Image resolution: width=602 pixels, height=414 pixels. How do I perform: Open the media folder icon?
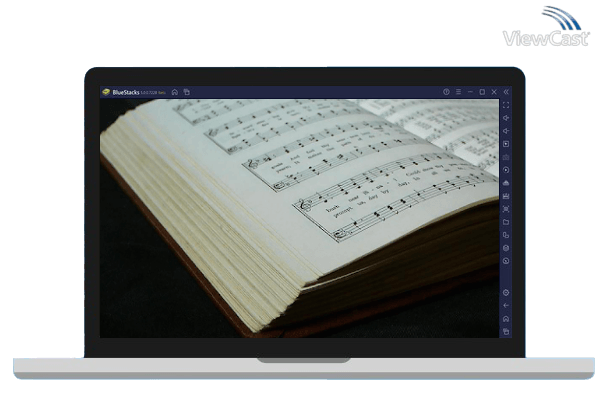pos(506,222)
